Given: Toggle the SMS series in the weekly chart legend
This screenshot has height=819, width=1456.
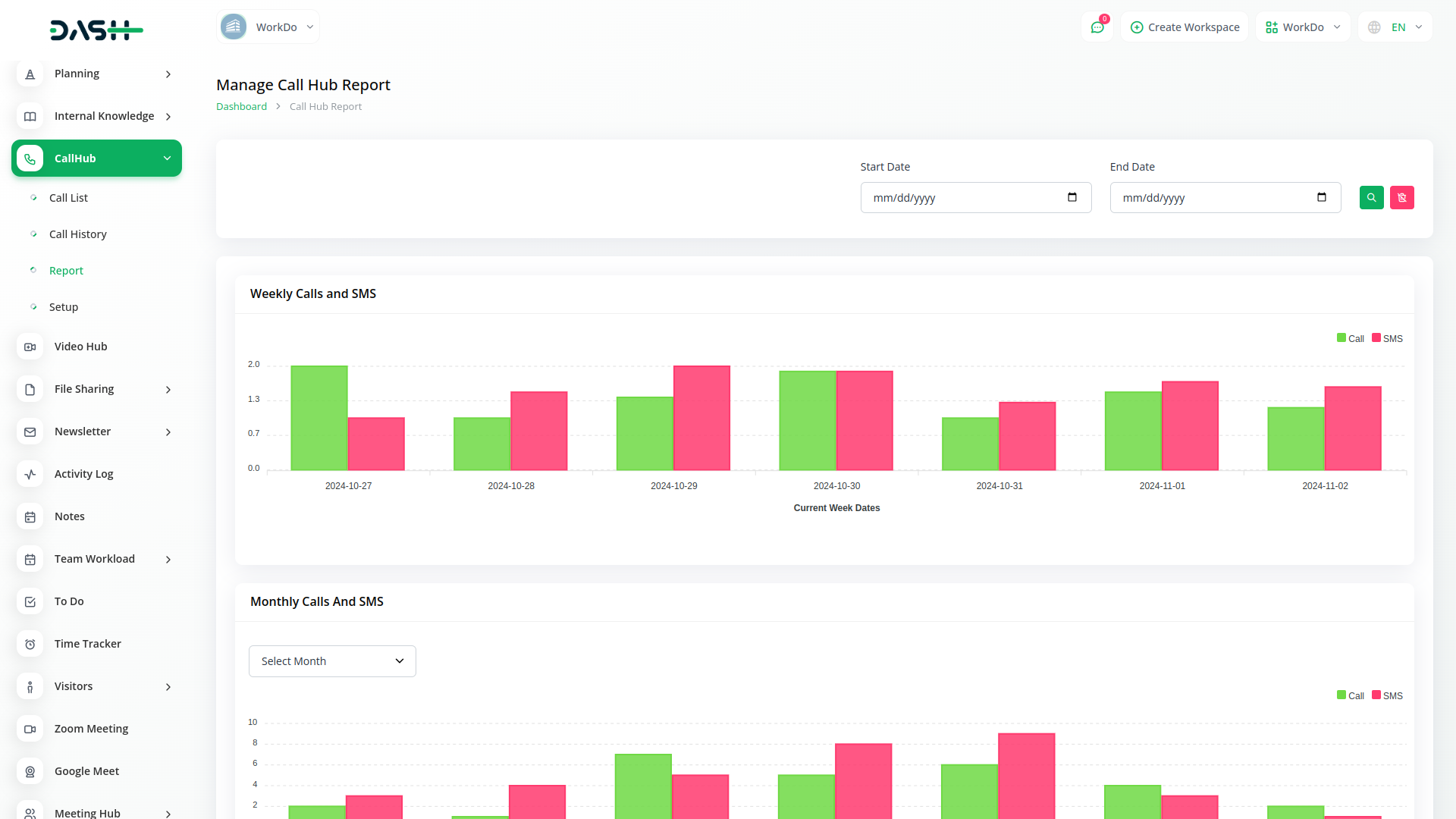Looking at the screenshot, I should click(1387, 338).
